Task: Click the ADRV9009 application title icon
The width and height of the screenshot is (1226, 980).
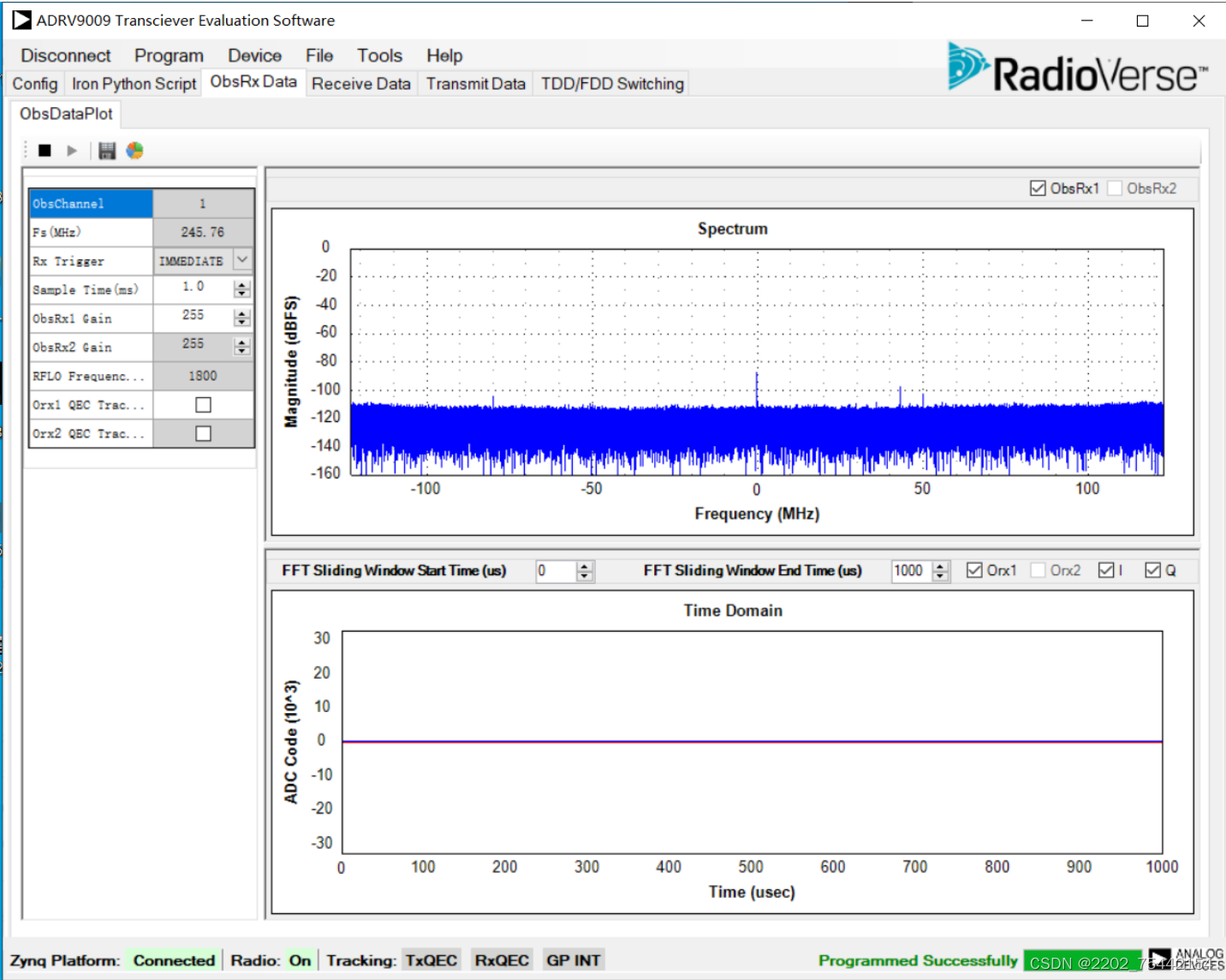Action: [21, 20]
